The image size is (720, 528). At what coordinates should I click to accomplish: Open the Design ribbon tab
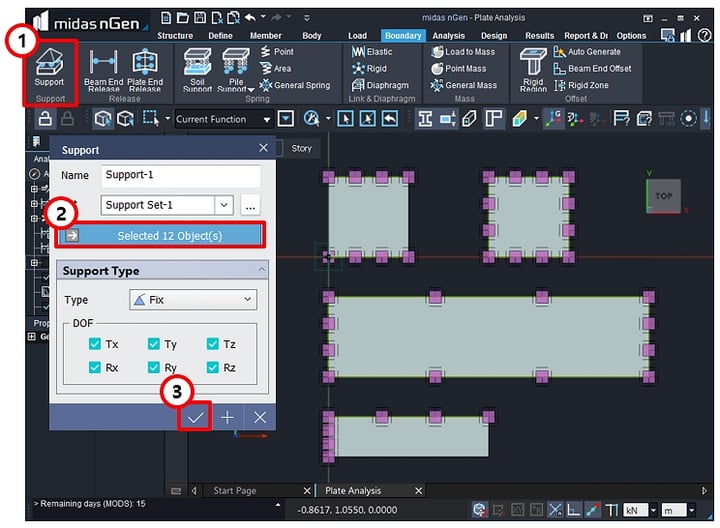coord(494,35)
